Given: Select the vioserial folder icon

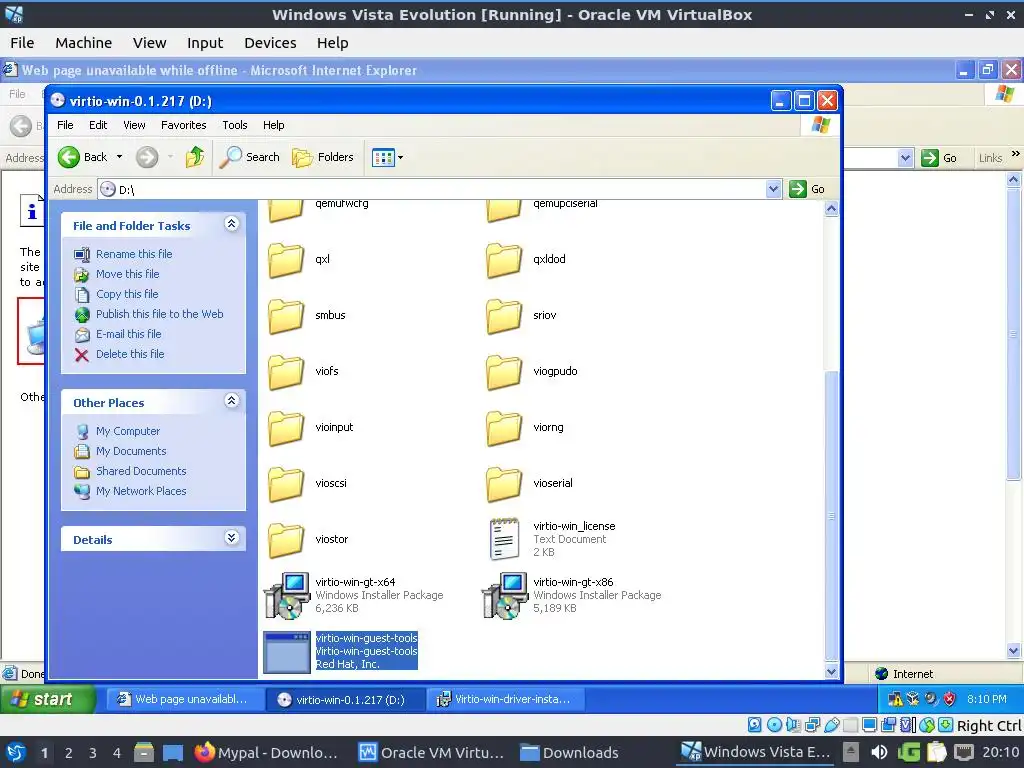Looking at the screenshot, I should click(504, 485).
